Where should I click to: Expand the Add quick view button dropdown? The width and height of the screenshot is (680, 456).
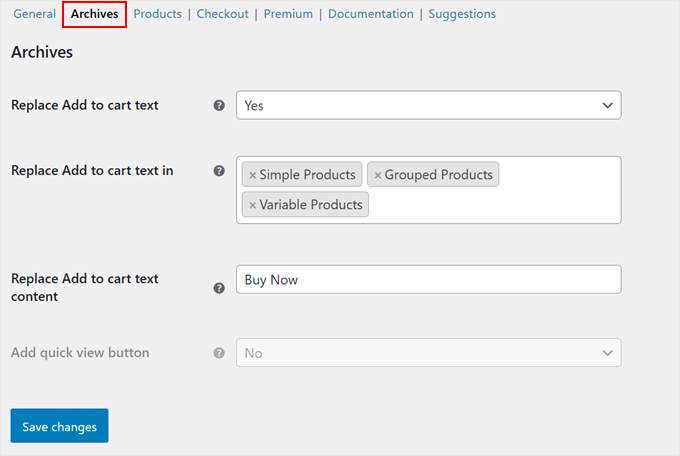pos(428,353)
